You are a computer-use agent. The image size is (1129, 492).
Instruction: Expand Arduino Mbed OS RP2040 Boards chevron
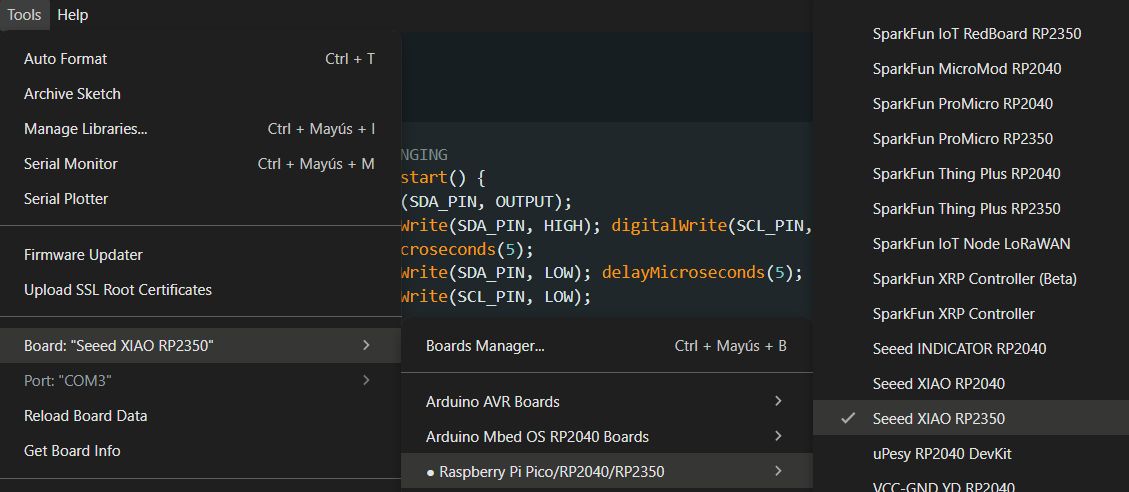(x=778, y=437)
